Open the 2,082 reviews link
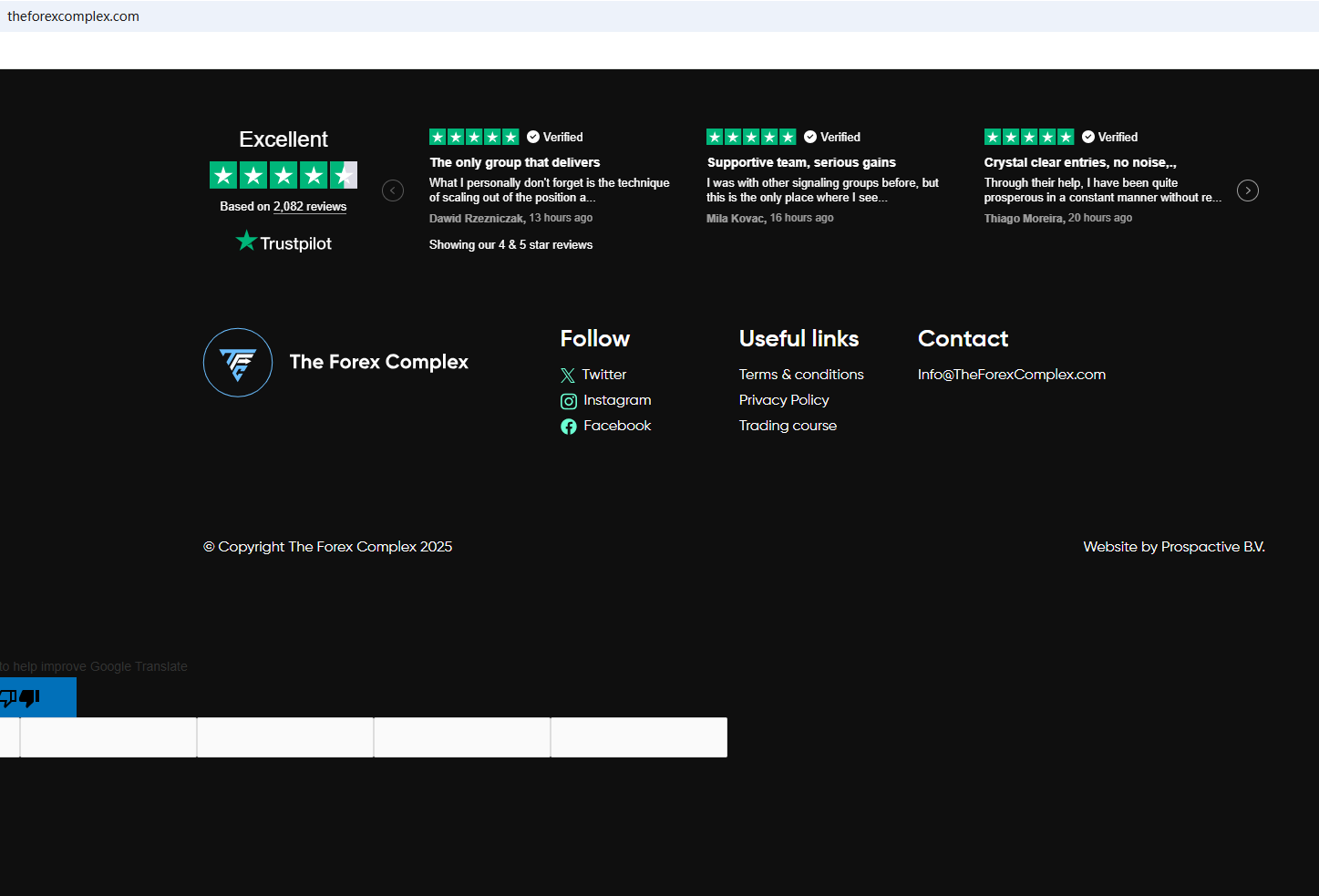Image resolution: width=1319 pixels, height=896 pixels. tap(310, 207)
